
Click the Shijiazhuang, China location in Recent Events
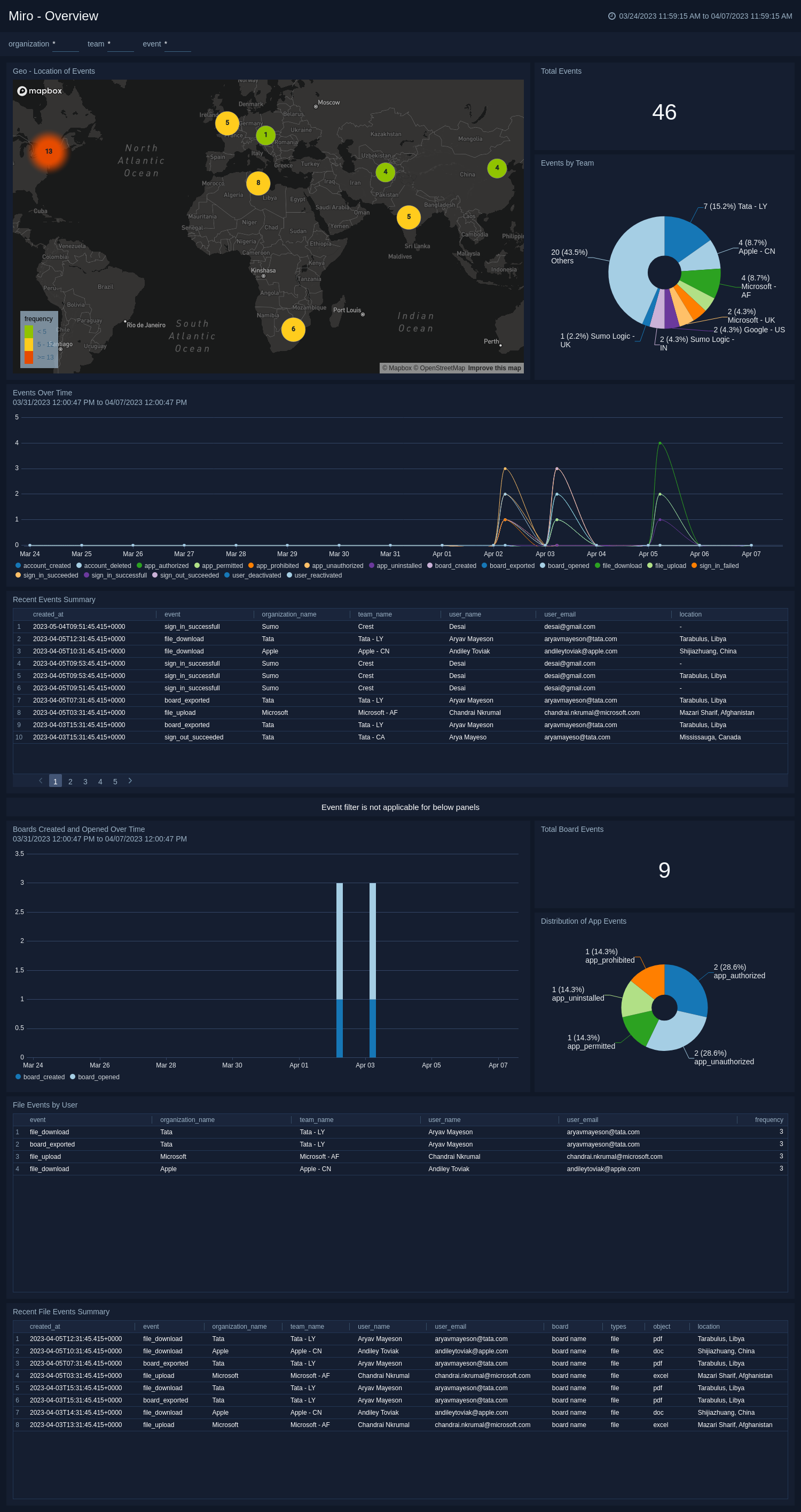(x=708, y=651)
